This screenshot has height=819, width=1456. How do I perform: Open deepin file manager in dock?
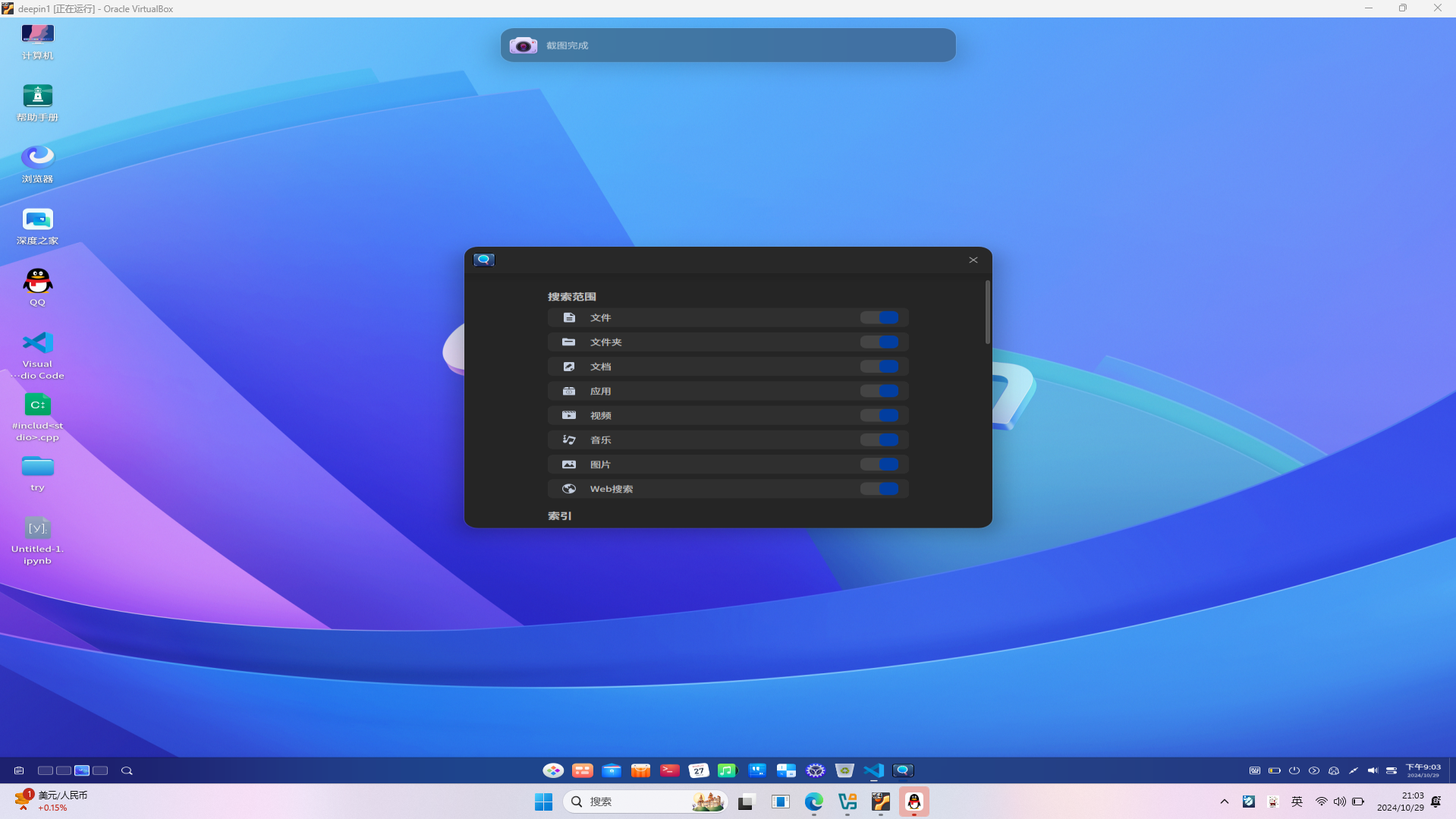(612, 770)
